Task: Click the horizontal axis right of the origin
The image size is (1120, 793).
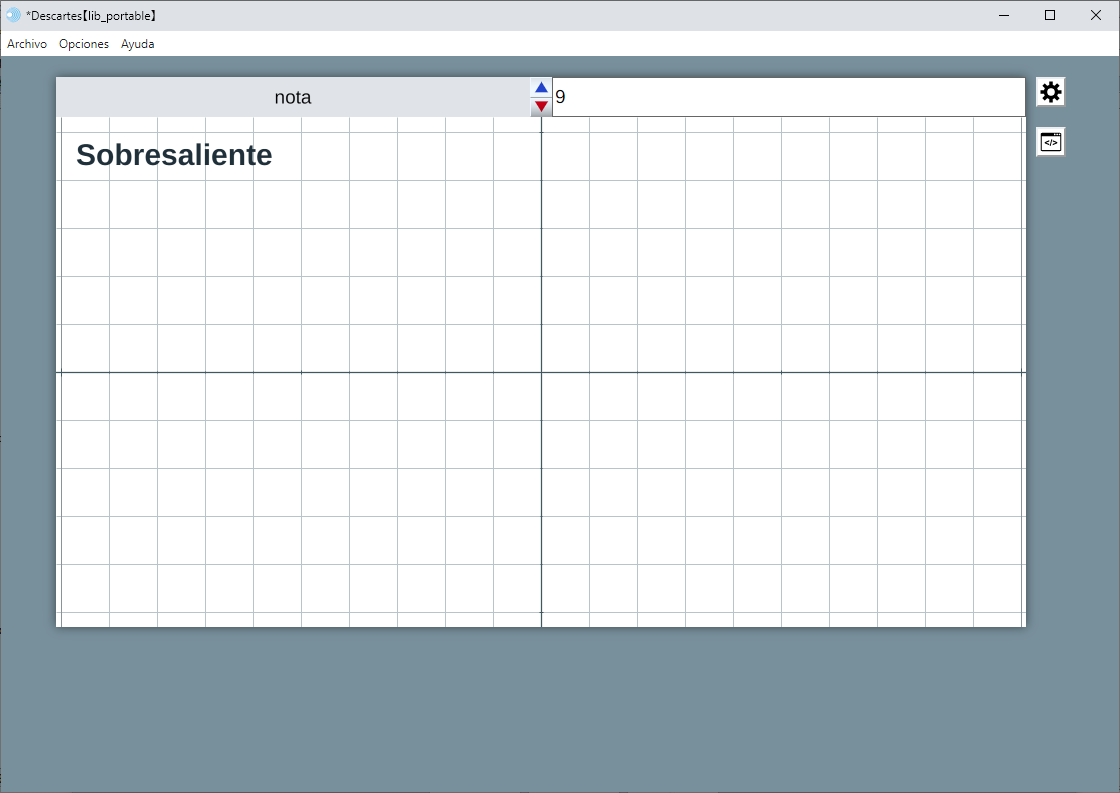Action: [780, 372]
